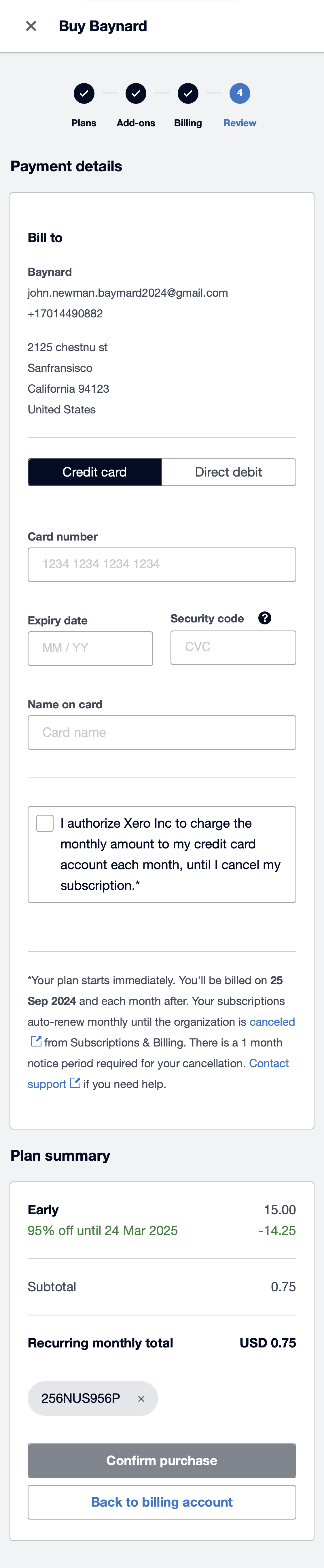This screenshot has height=1568, width=324.
Task: Click the Plans completed step checkmark
Action: (83, 93)
